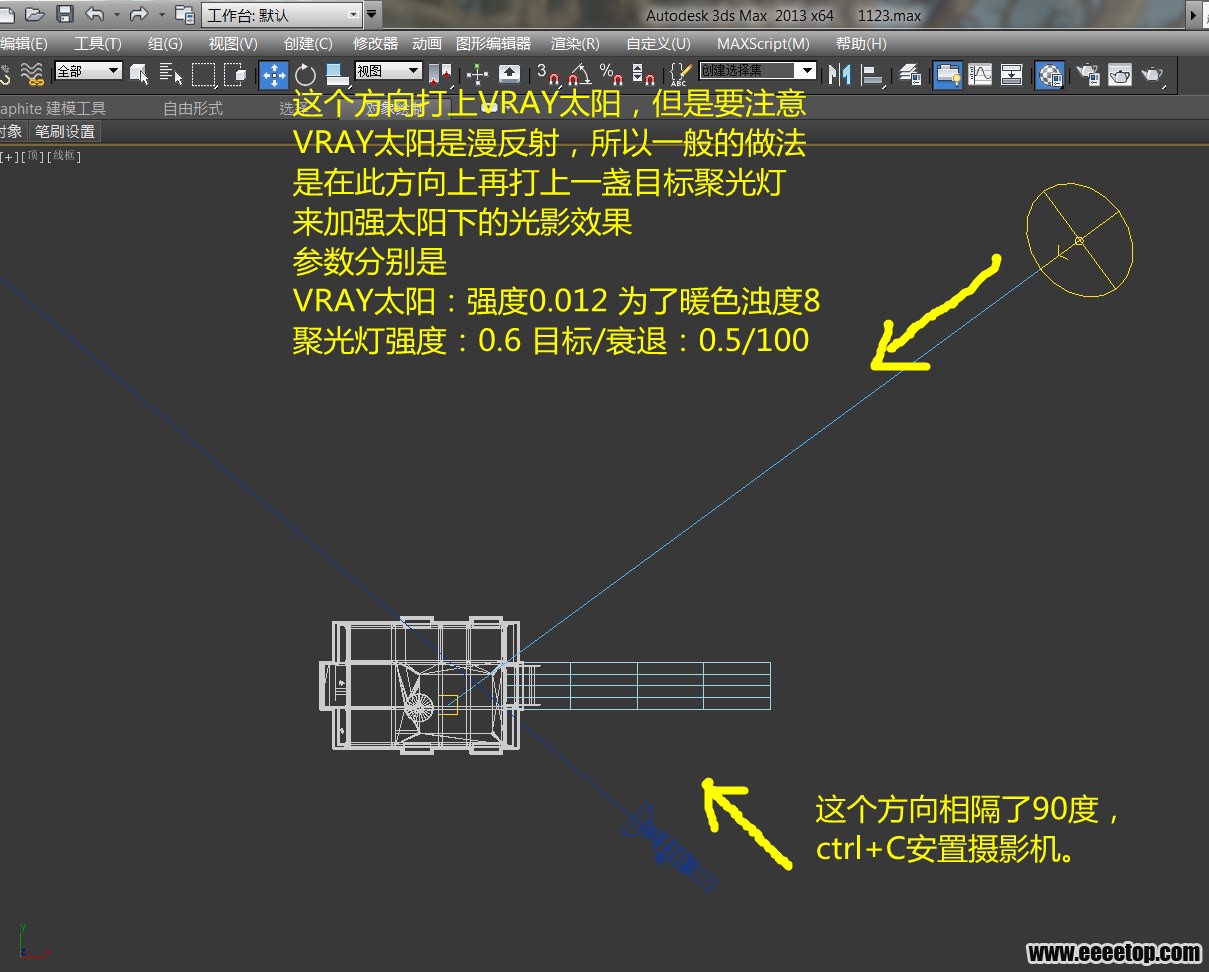Viewport: 1209px width, 972px height.
Task: Open the 动画 menu
Action: click(x=427, y=44)
